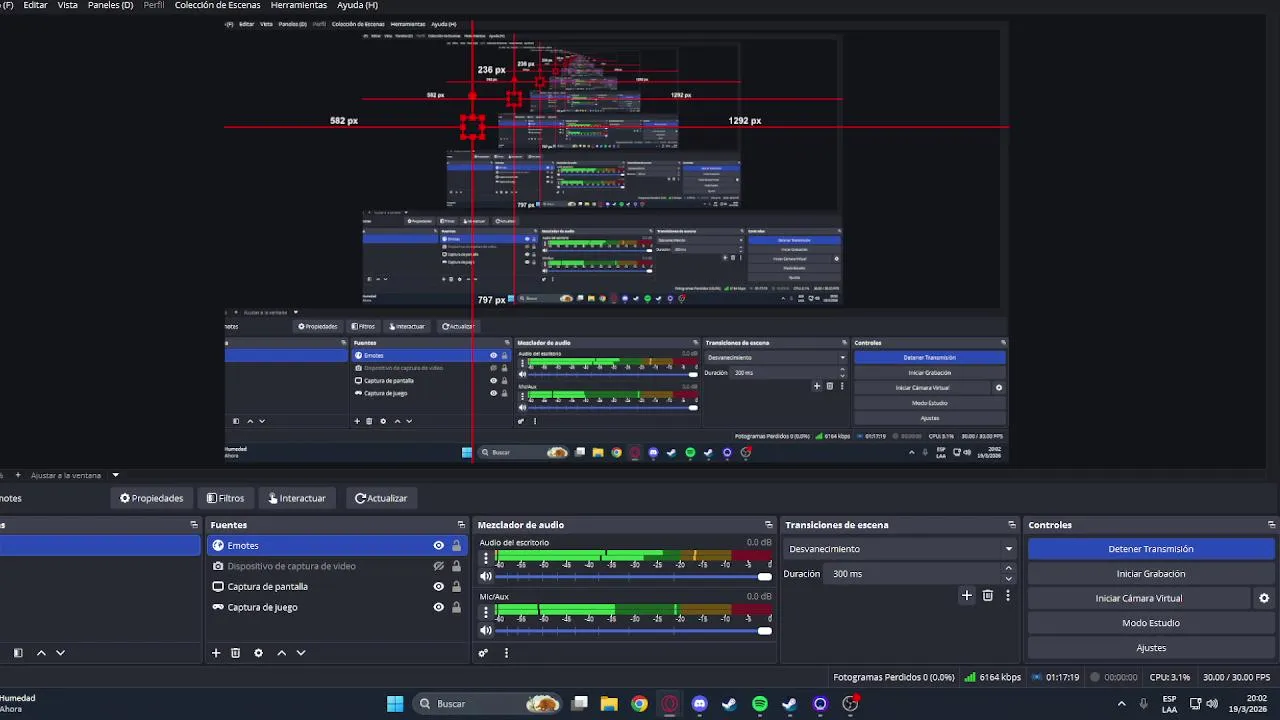Viewport: 1280px width, 720px height.
Task: Open Filtros for the selected source
Action: (x=225, y=498)
